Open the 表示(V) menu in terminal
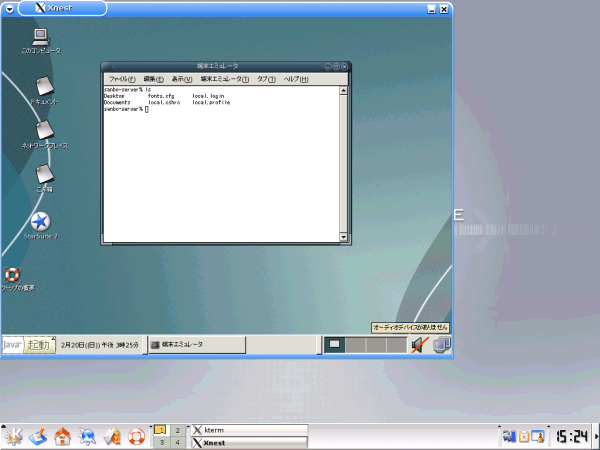The height and width of the screenshot is (450, 600). point(181,79)
